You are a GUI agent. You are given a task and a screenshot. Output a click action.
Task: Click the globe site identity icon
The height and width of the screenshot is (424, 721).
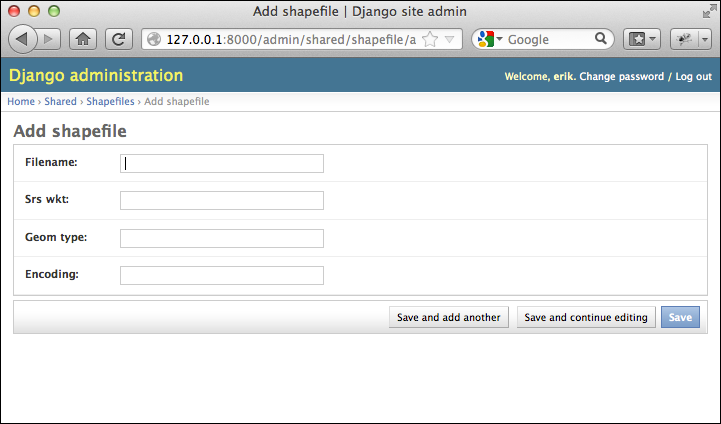pos(154,40)
